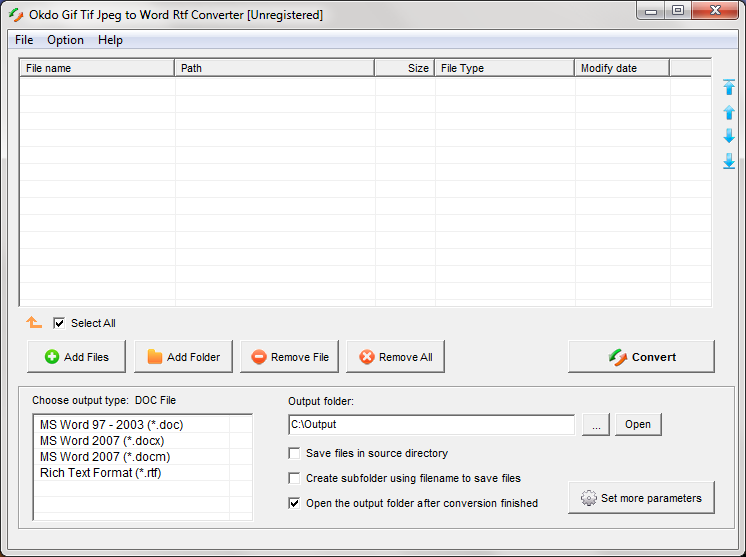Open the Option menu
The height and width of the screenshot is (557, 746).
66,40
